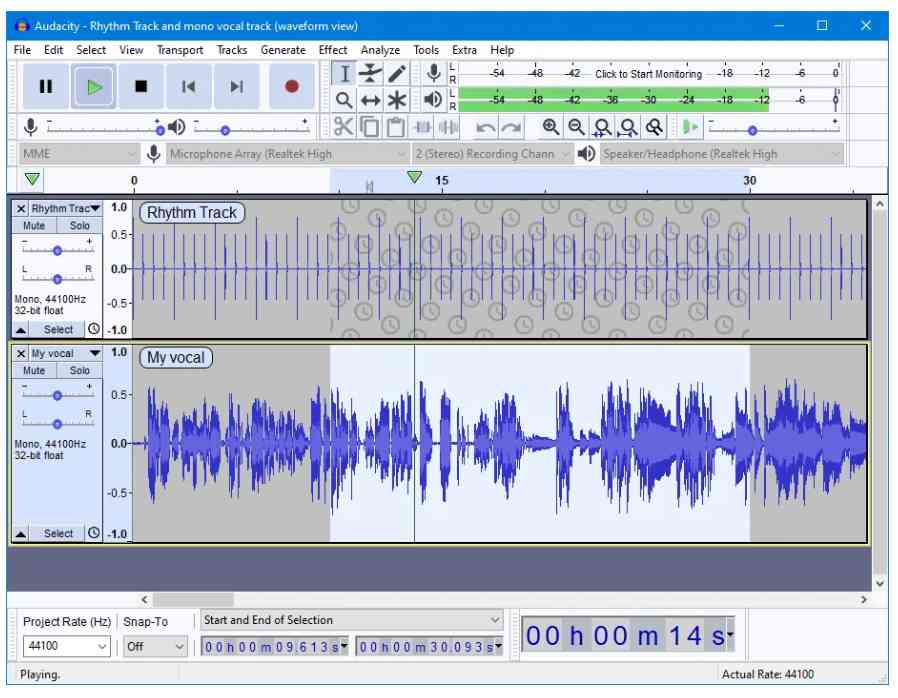Zoom out on the waveform
The height and width of the screenshot is (698, 898).
576,127
